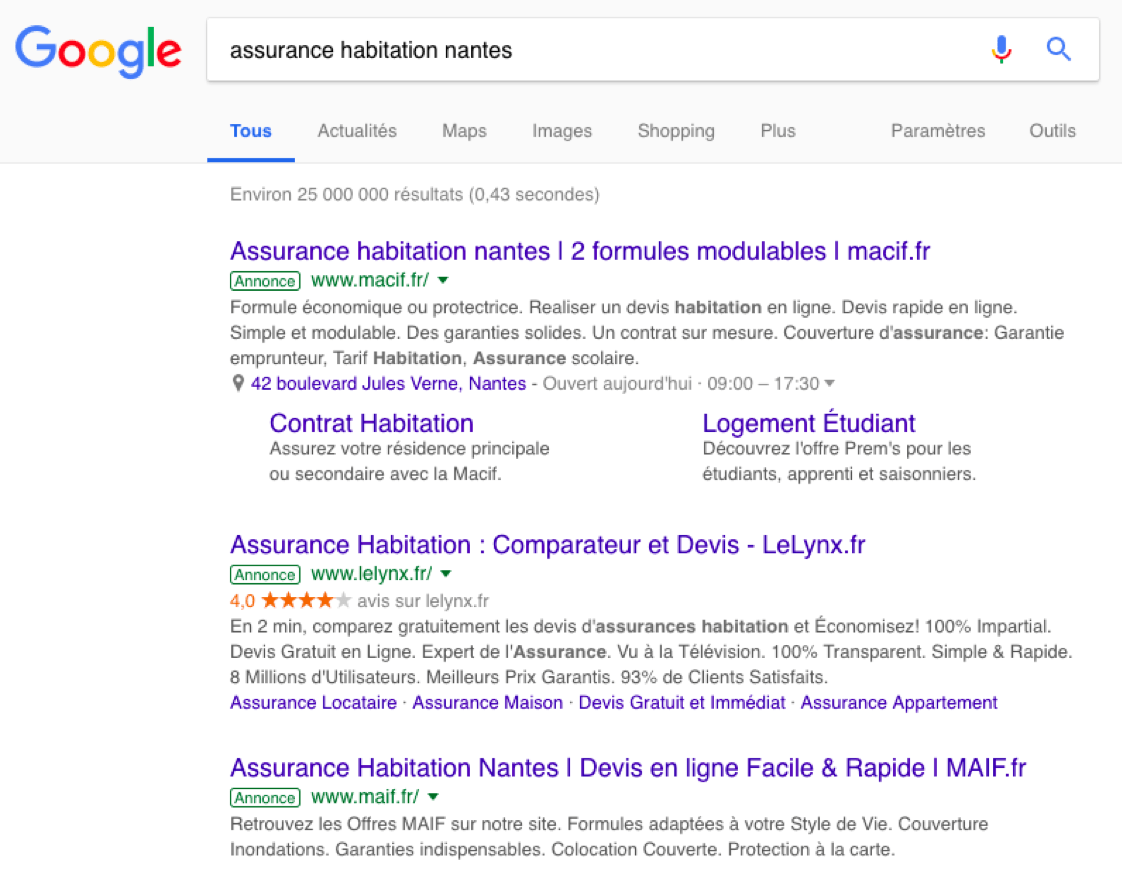Open Logement Étudiant sitelink
The height and width of the screenshot is (870, 1122).
click(809, 423)
